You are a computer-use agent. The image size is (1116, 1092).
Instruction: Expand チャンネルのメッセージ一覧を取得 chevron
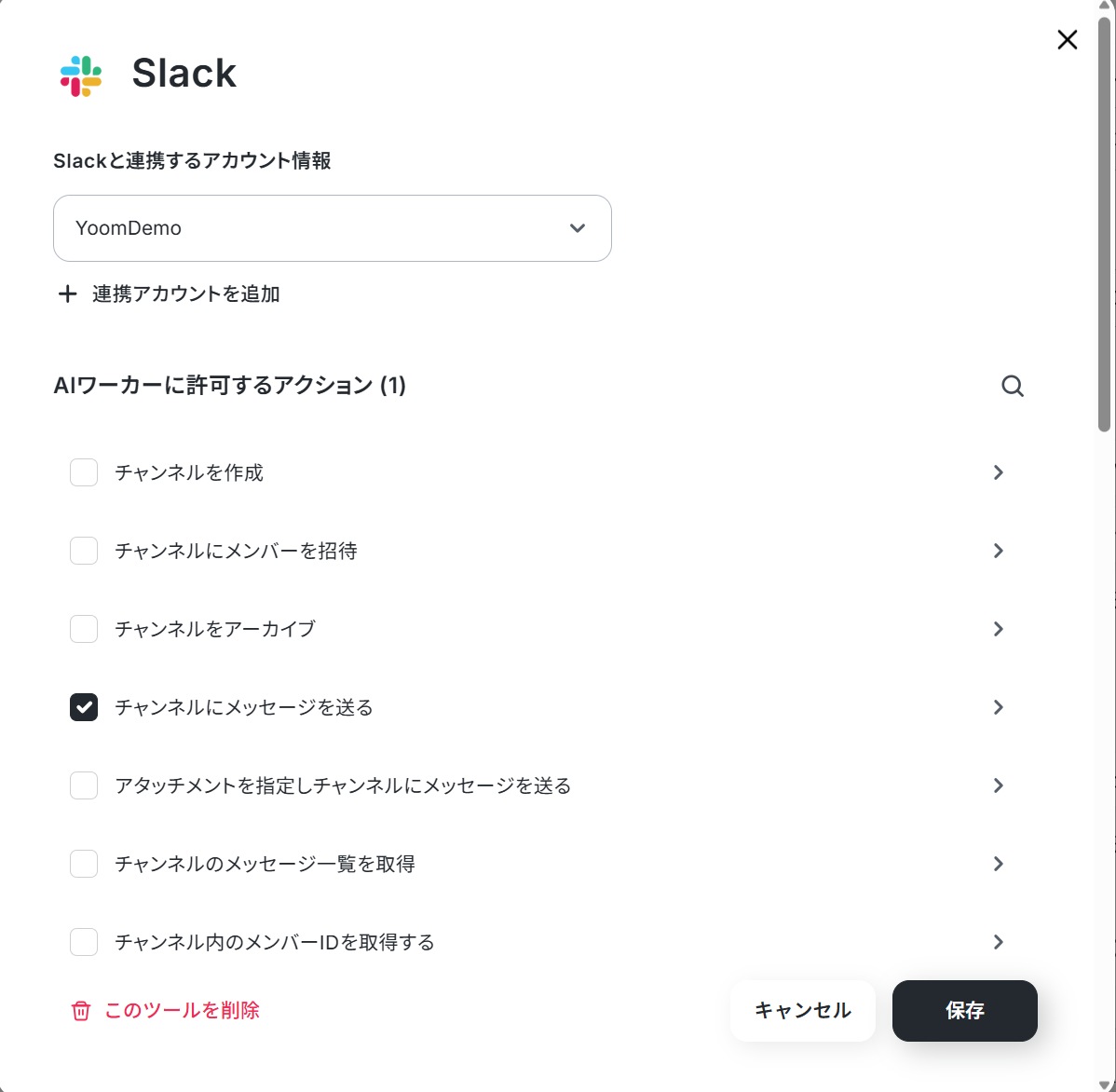(998, 865)
